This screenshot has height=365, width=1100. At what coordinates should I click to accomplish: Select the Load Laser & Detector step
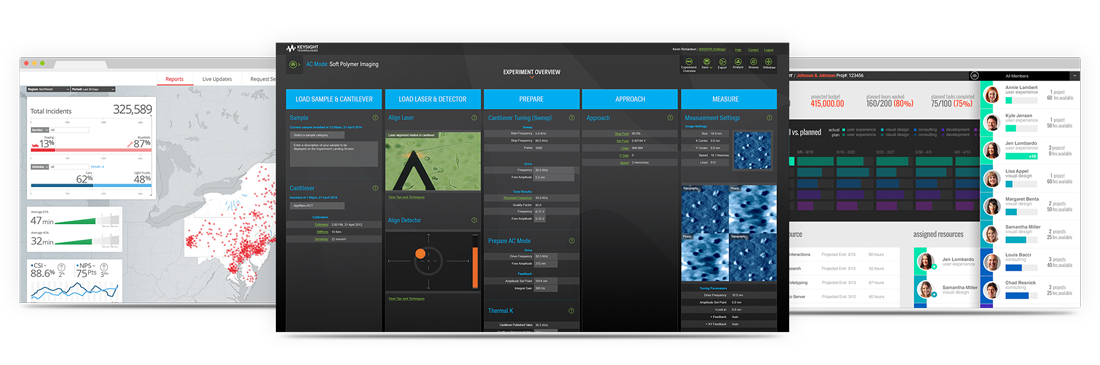(433, 99)
